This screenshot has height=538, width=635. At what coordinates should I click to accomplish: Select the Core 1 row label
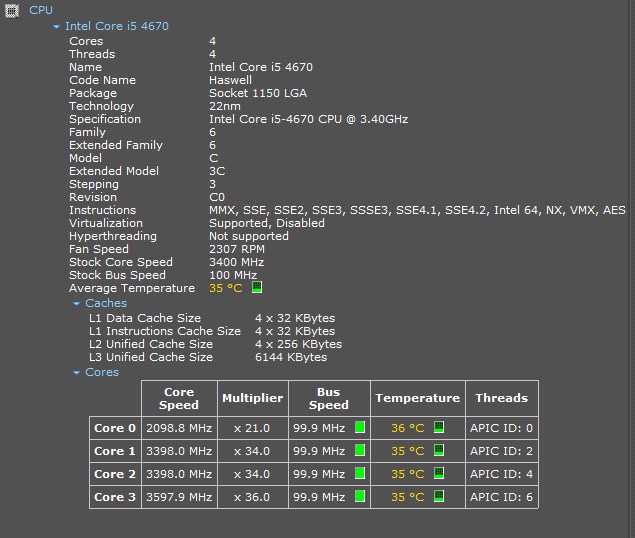(x=115, y=451)
